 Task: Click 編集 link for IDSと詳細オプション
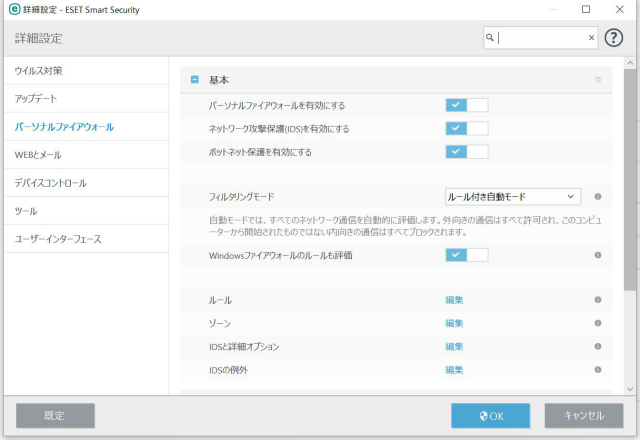pyautogui.click(x=454, y=347)
